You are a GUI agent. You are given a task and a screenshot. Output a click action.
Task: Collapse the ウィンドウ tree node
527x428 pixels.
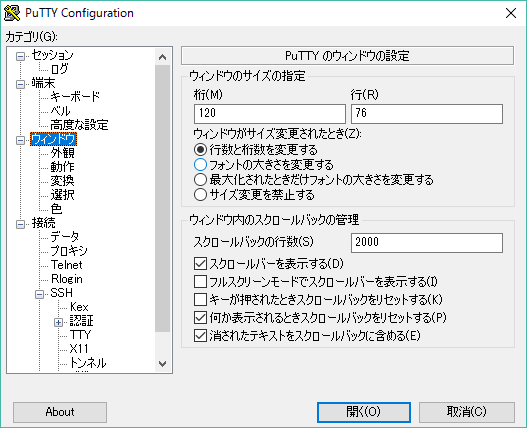click(21, 140)
